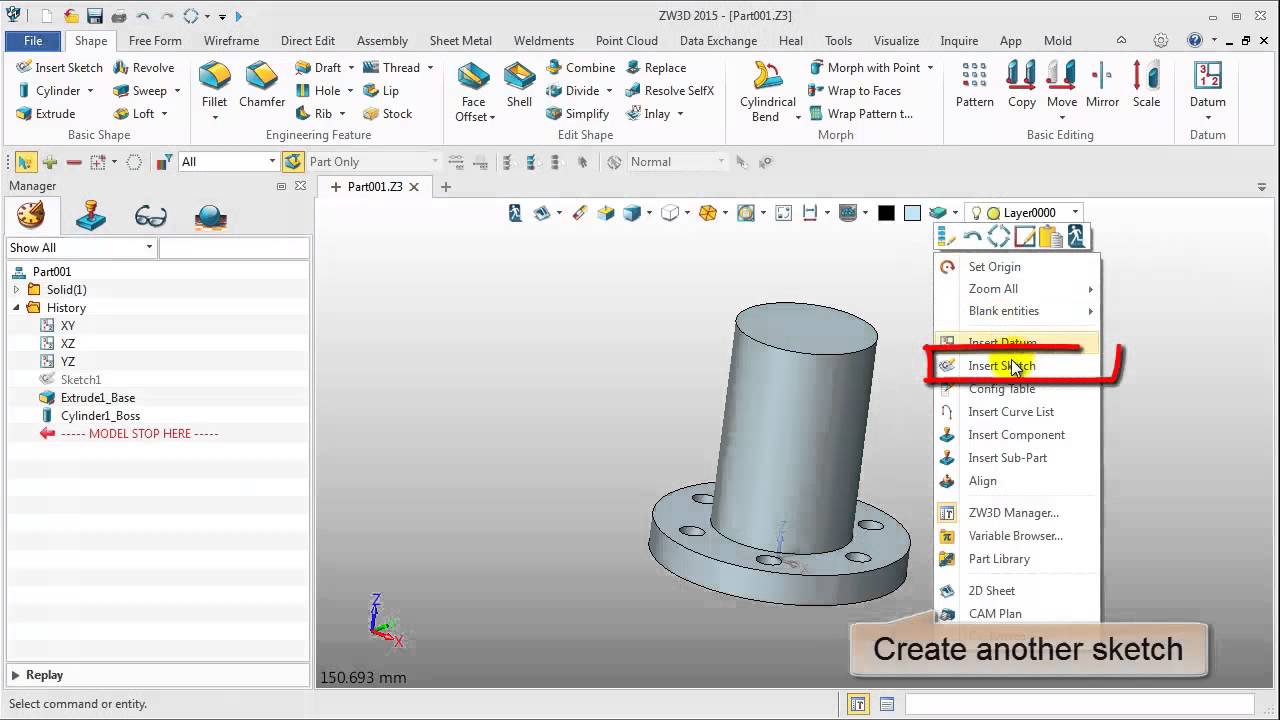Toggle the pick filter arrow icon
The image size is (1280, 720).
tap(25, 161)
